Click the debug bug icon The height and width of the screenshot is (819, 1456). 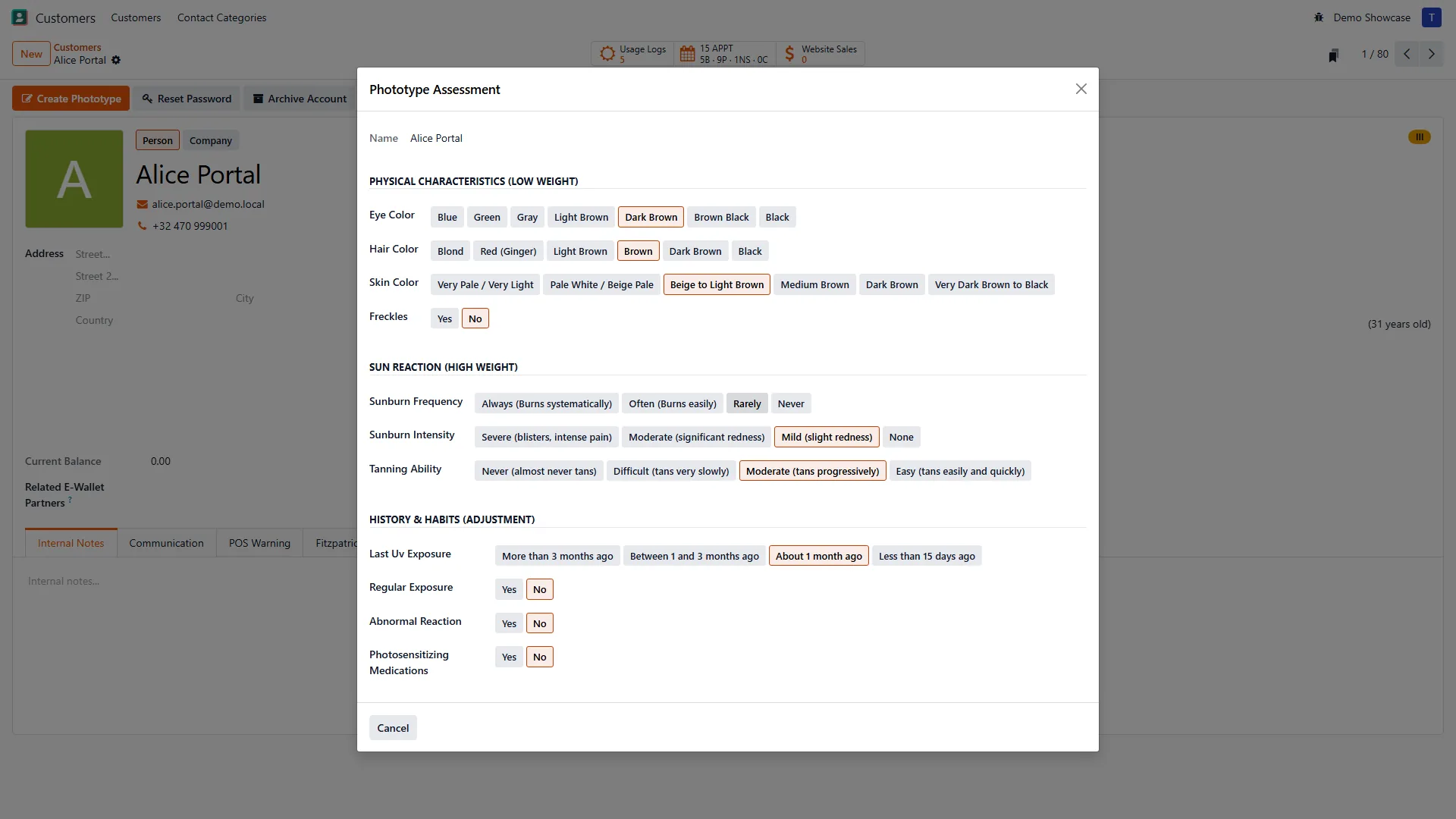[1319, 17]
